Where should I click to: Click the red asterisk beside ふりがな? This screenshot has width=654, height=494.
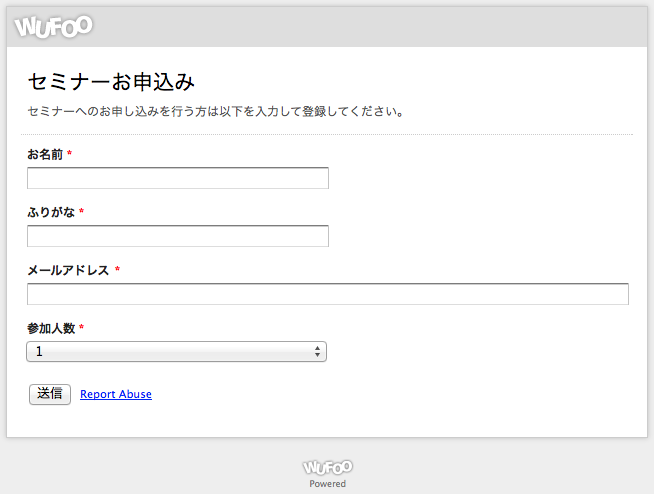pos(82,213)
